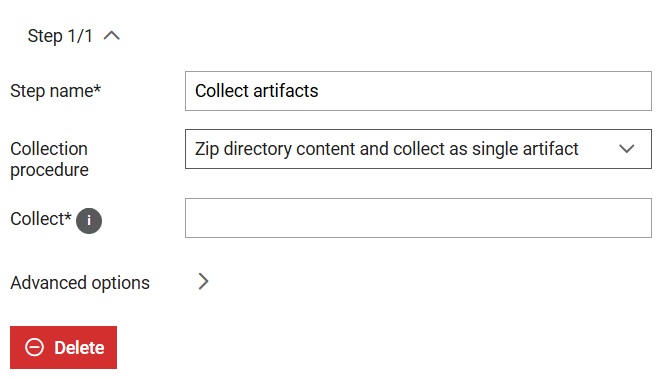Expand Advanced options with the right chevron
Image resolution: width=659 pixels, height=379 pixels.
click(203, 282)
